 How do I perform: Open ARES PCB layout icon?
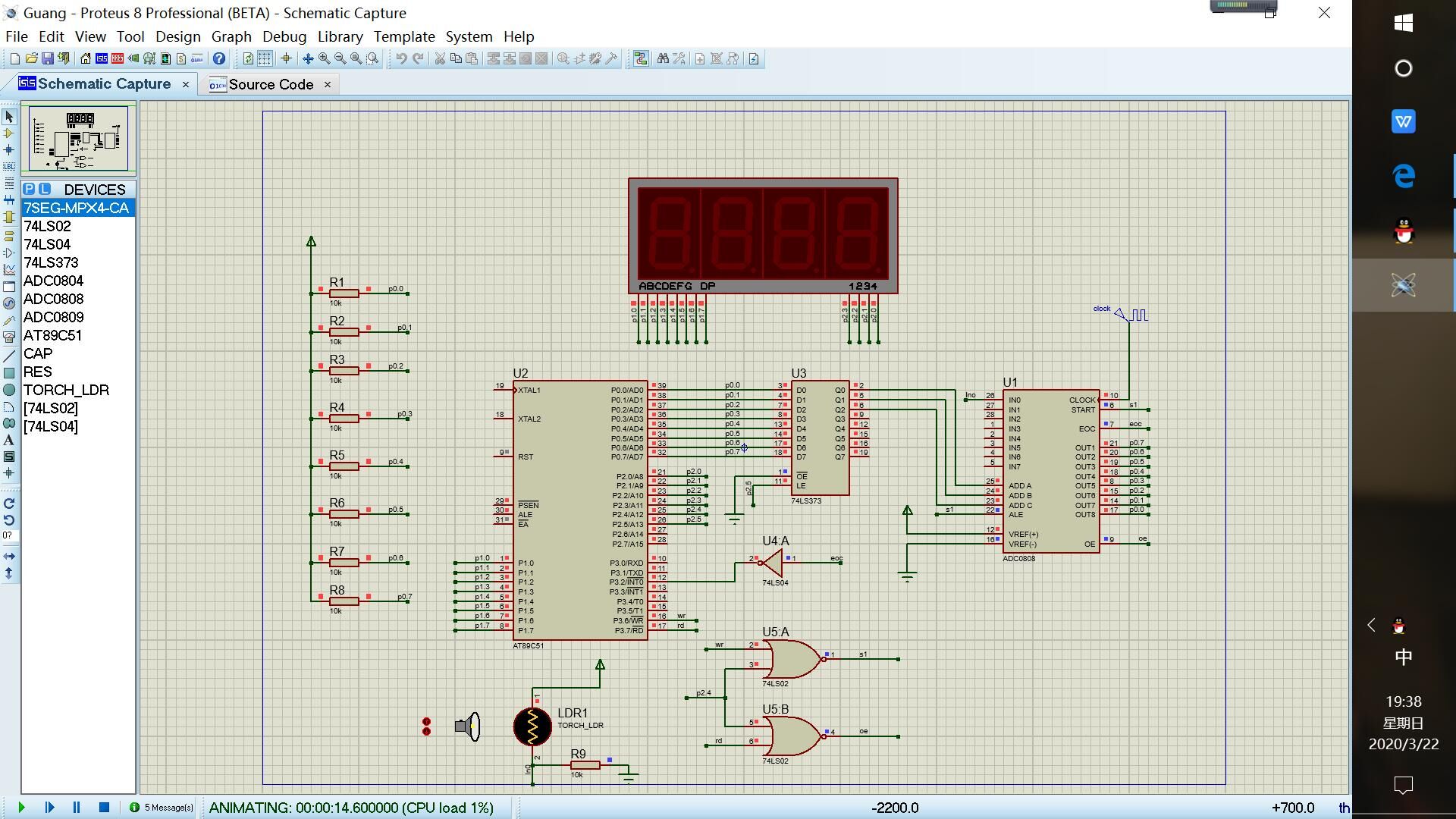117,58
